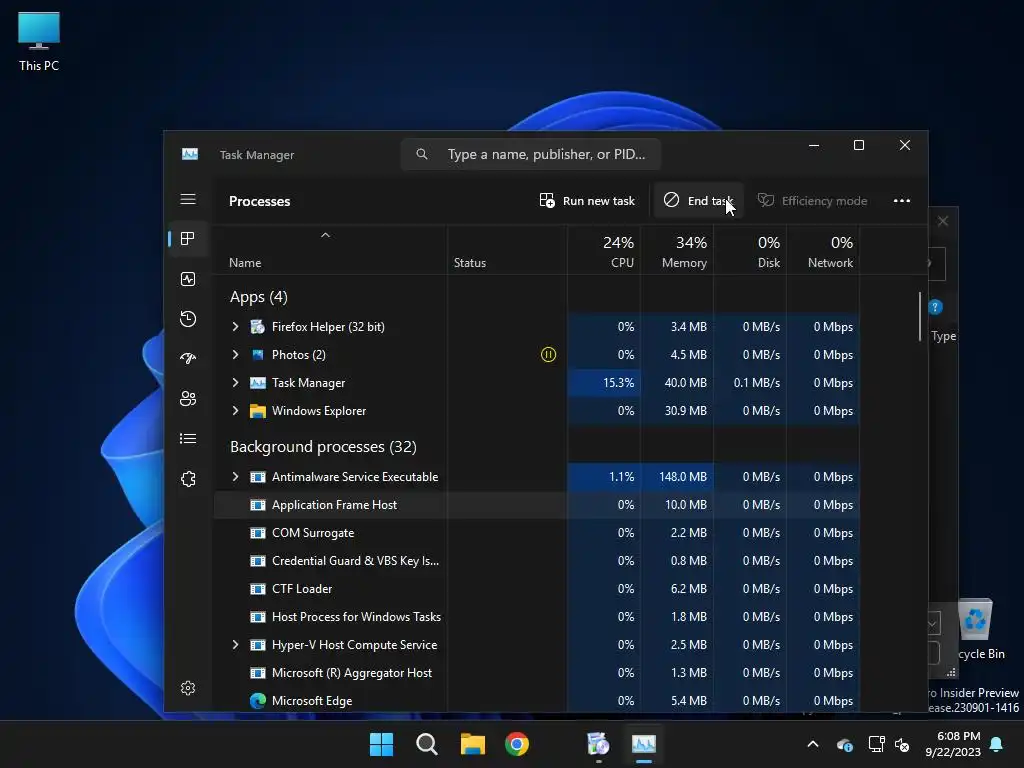This screenshot has height=768, width=1024.
Task: Select the COM Surrogate process
Action: [537, 533]
